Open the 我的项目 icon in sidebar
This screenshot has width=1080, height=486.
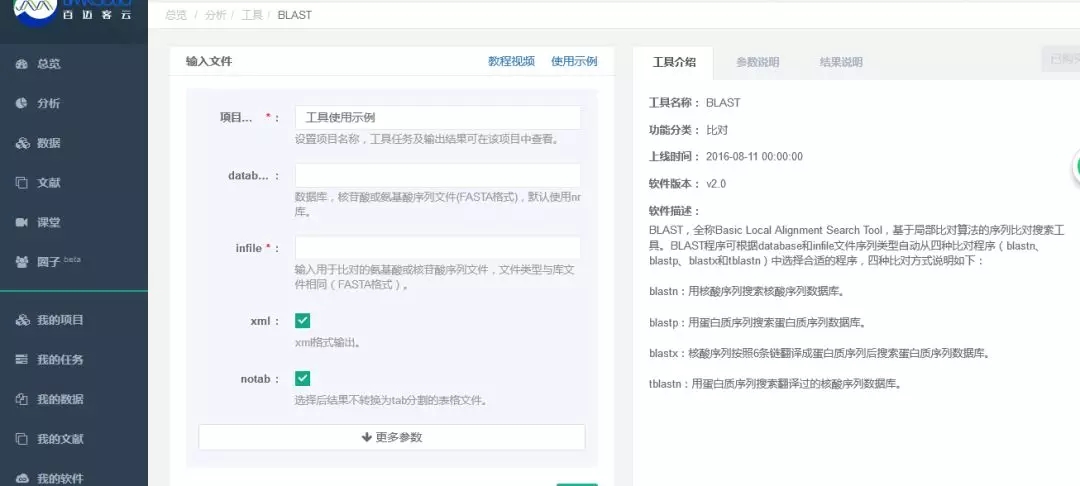(x=21, y=321)
